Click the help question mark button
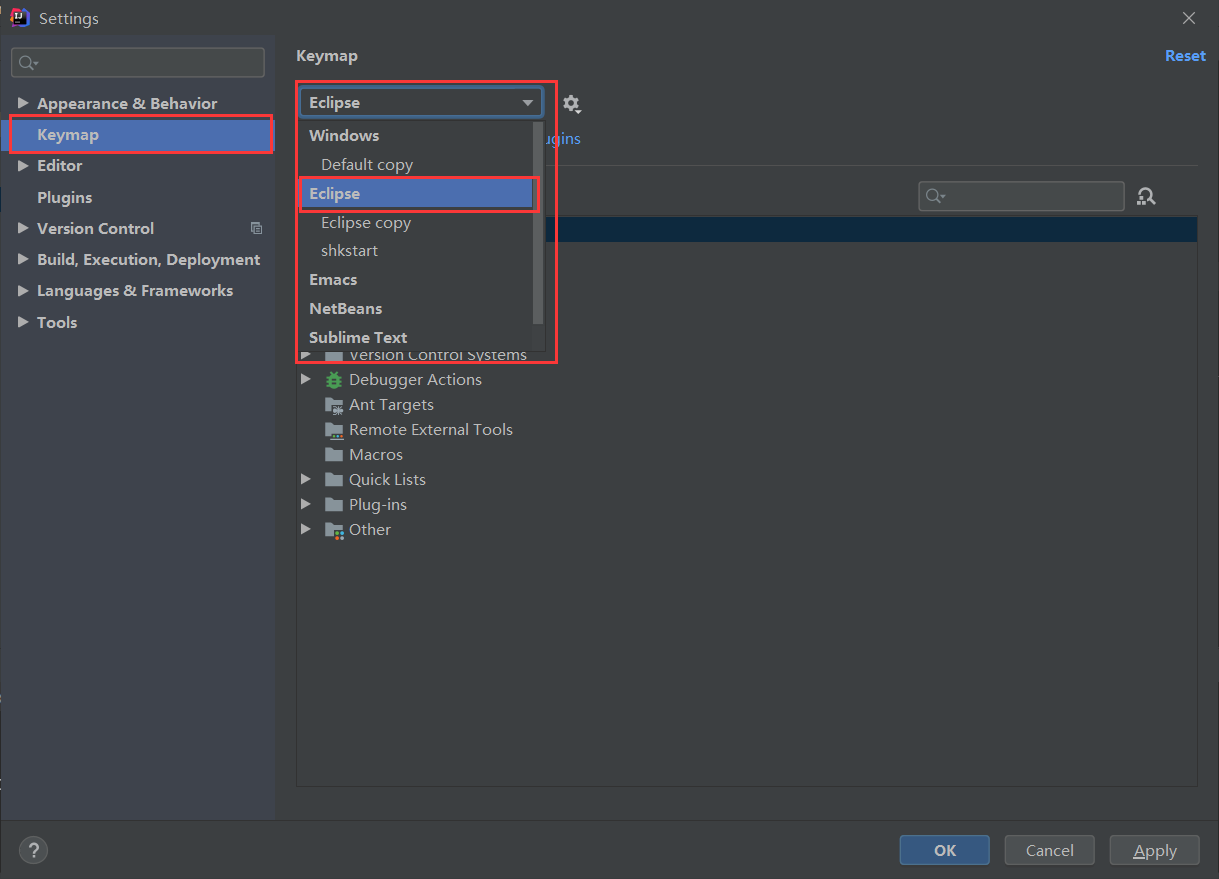Viewport: 1219px width, 879px height. click(33, 851)
